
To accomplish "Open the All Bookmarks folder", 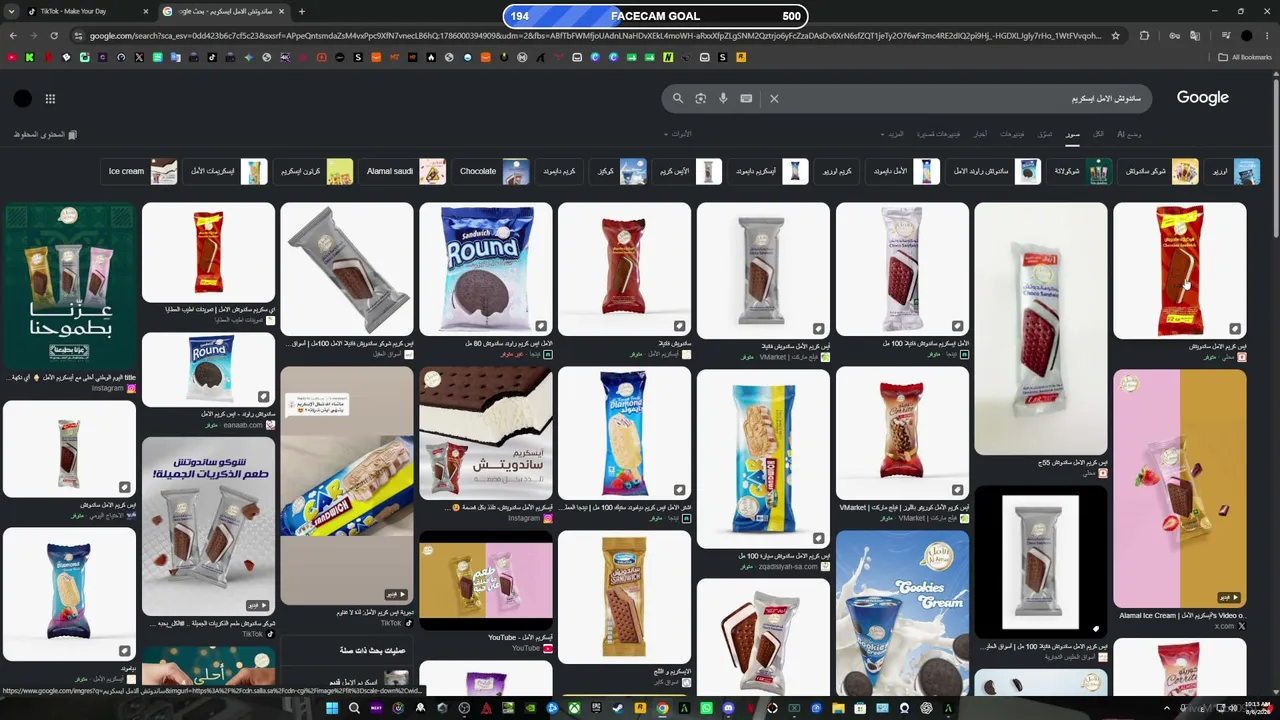I will click(1246, 57).
